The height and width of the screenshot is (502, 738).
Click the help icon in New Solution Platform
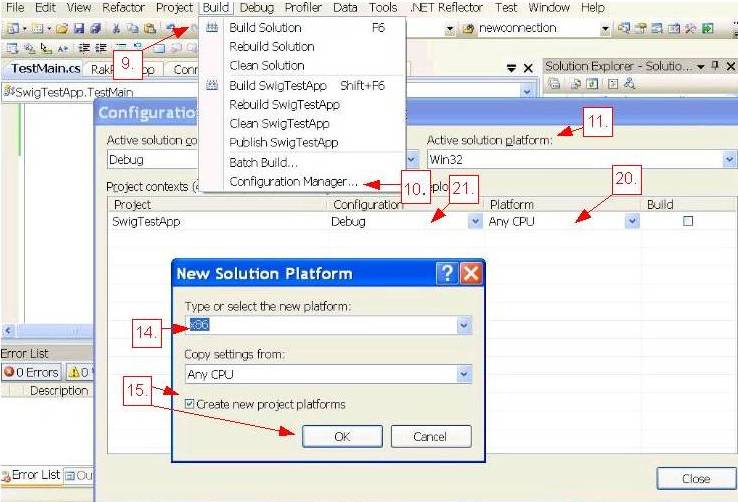tap(447, 273)
